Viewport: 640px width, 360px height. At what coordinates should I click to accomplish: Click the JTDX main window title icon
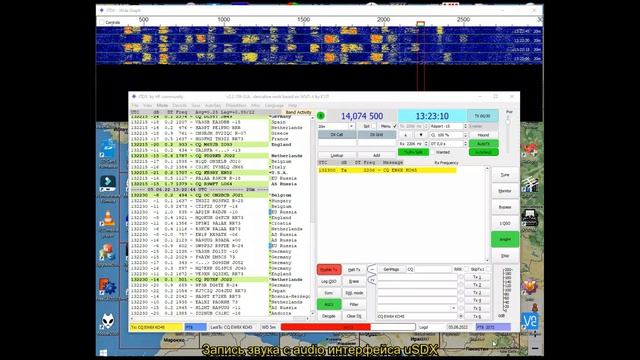(133, 97)
